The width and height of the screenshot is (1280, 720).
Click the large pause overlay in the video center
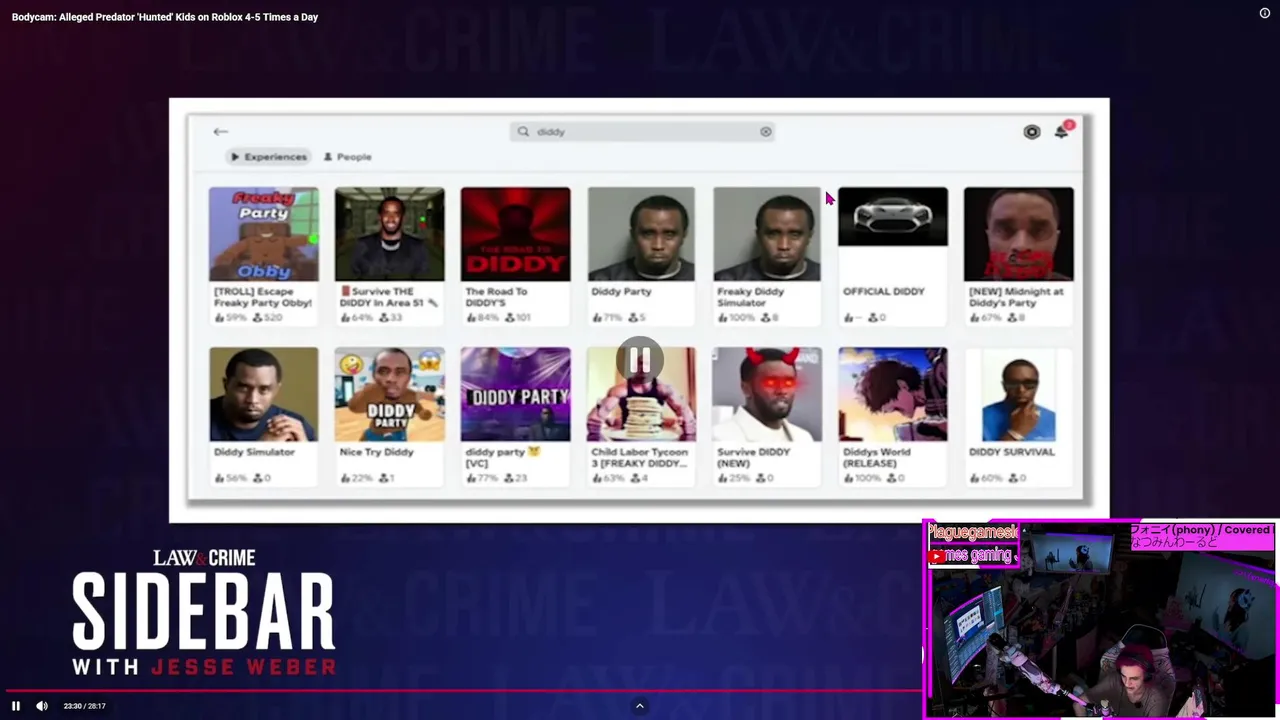click(x=640, y=360)
